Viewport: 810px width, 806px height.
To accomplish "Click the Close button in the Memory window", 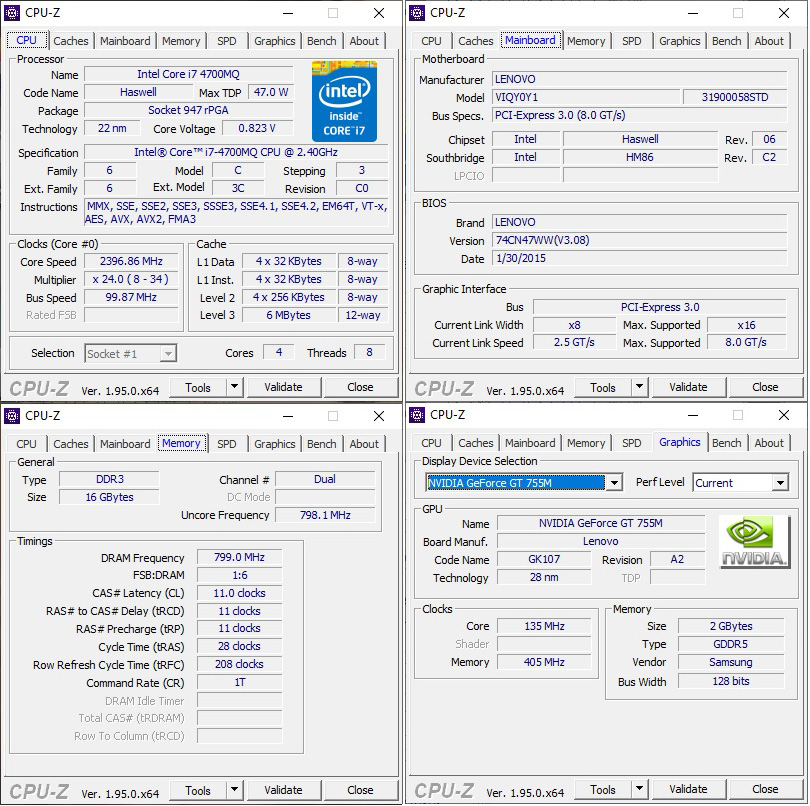I will point(360,790).
